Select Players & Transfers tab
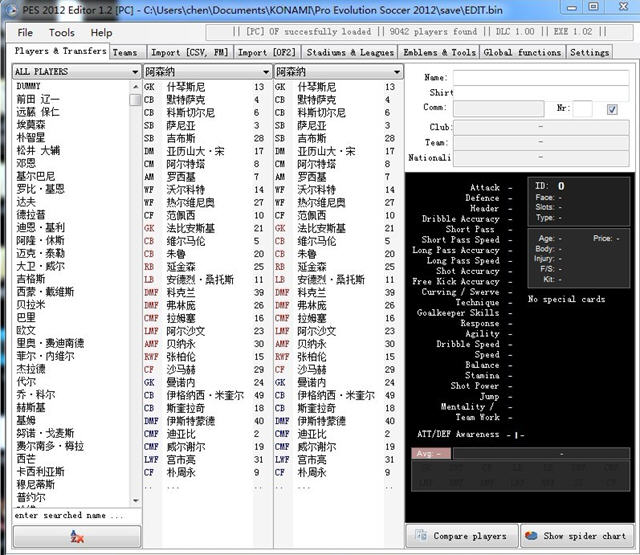Viewport: 640px width, 555px height. pos(60,51)
